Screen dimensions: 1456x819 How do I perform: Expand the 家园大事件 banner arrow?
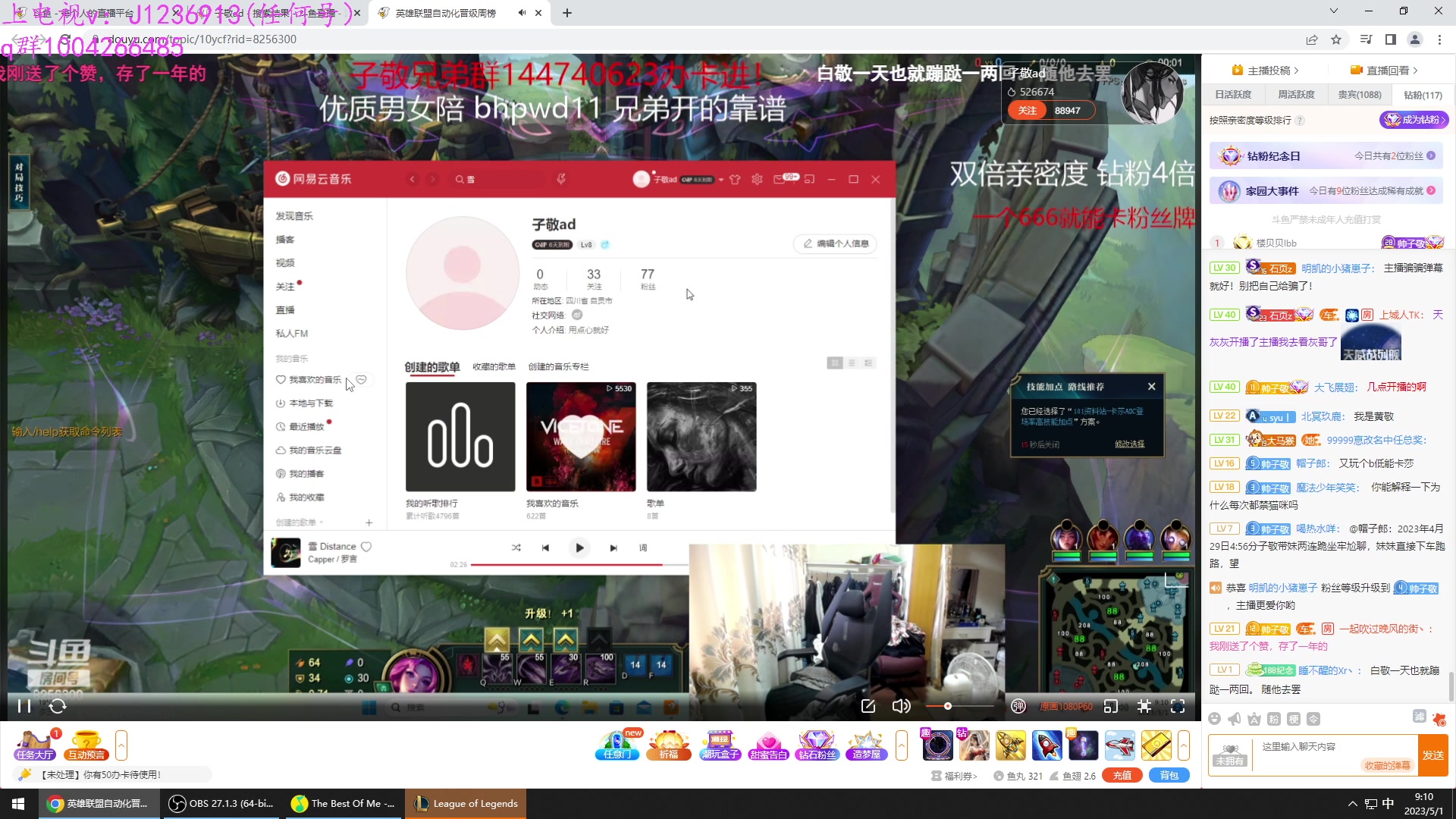tap(1431, 190)
